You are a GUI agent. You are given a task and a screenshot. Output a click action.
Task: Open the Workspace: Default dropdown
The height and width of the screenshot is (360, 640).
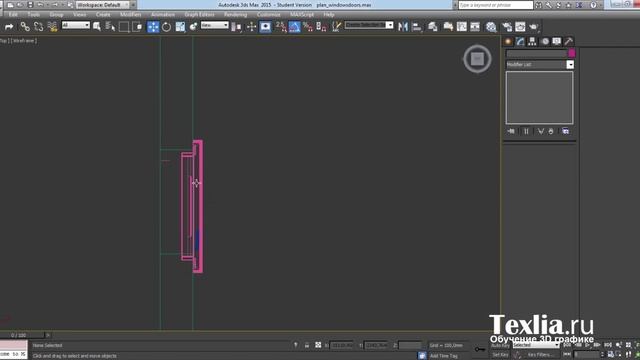point(102,5)
